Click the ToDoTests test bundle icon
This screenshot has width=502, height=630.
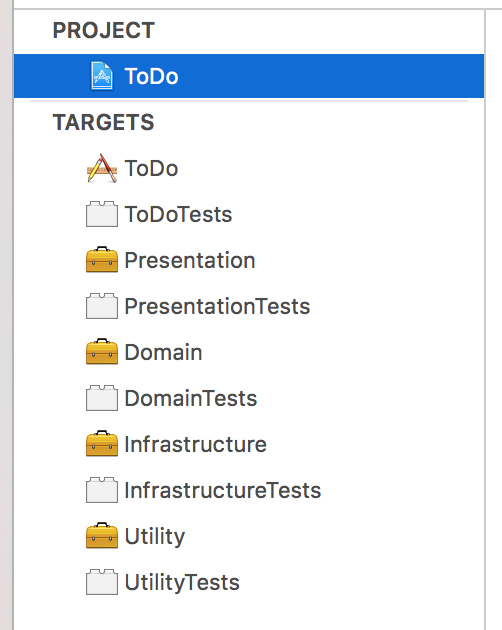click(x=102, y=214)
